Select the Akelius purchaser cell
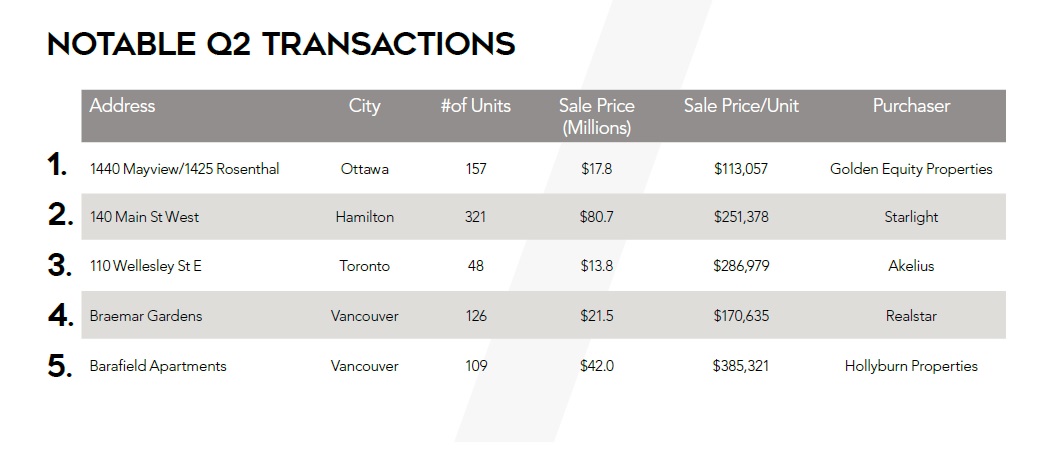The height and width of the screenshot is (450, 1050). (x=911, y=266)
